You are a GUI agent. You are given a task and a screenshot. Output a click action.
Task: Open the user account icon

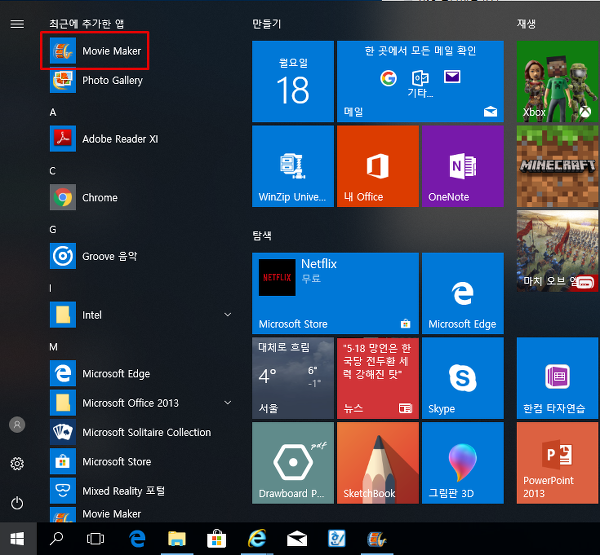tap(17, 424)
